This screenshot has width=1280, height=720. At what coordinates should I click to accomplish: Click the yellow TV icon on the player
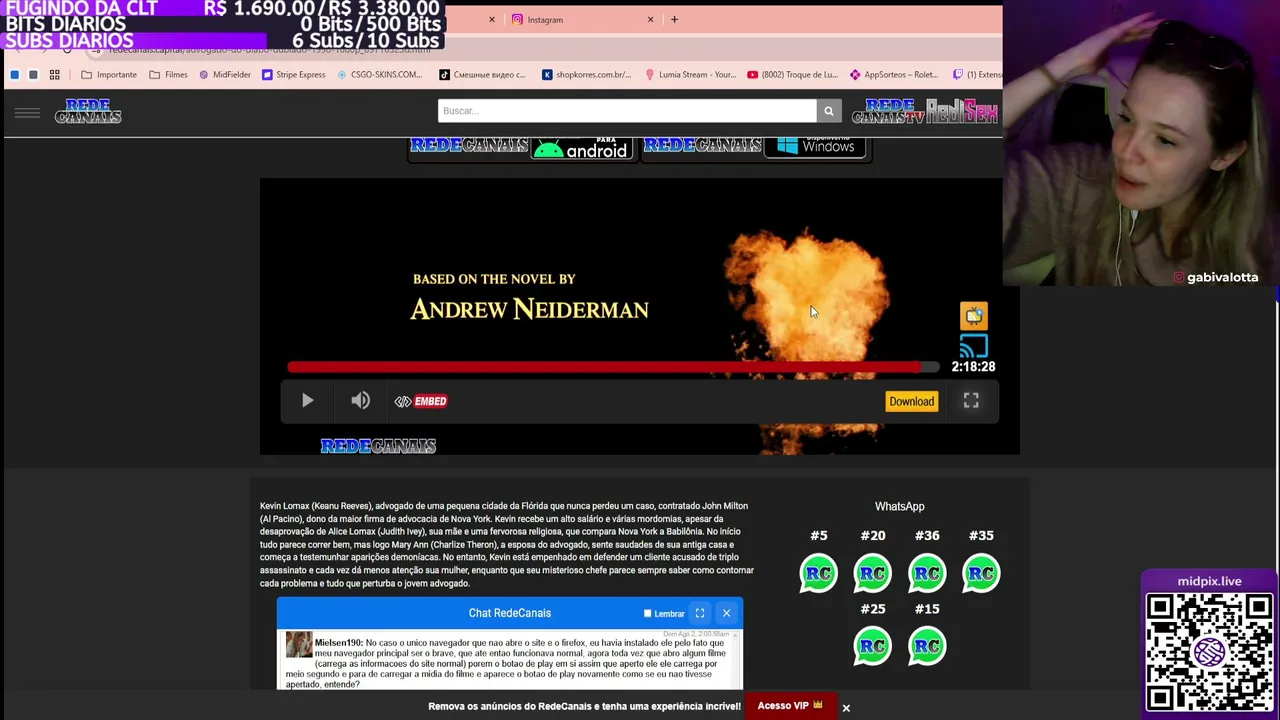[x=973, y=316]
